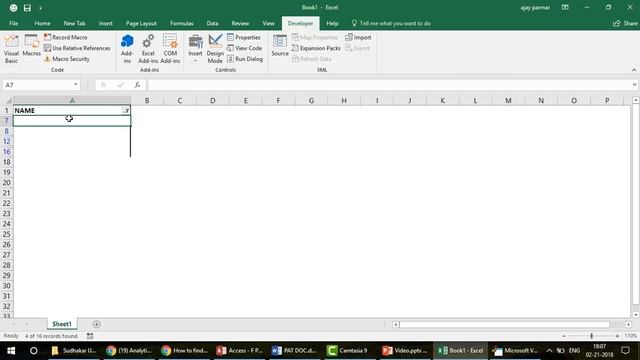
Task: Click horizontal scrollbar left arrow
Action: tap(395, 324)
